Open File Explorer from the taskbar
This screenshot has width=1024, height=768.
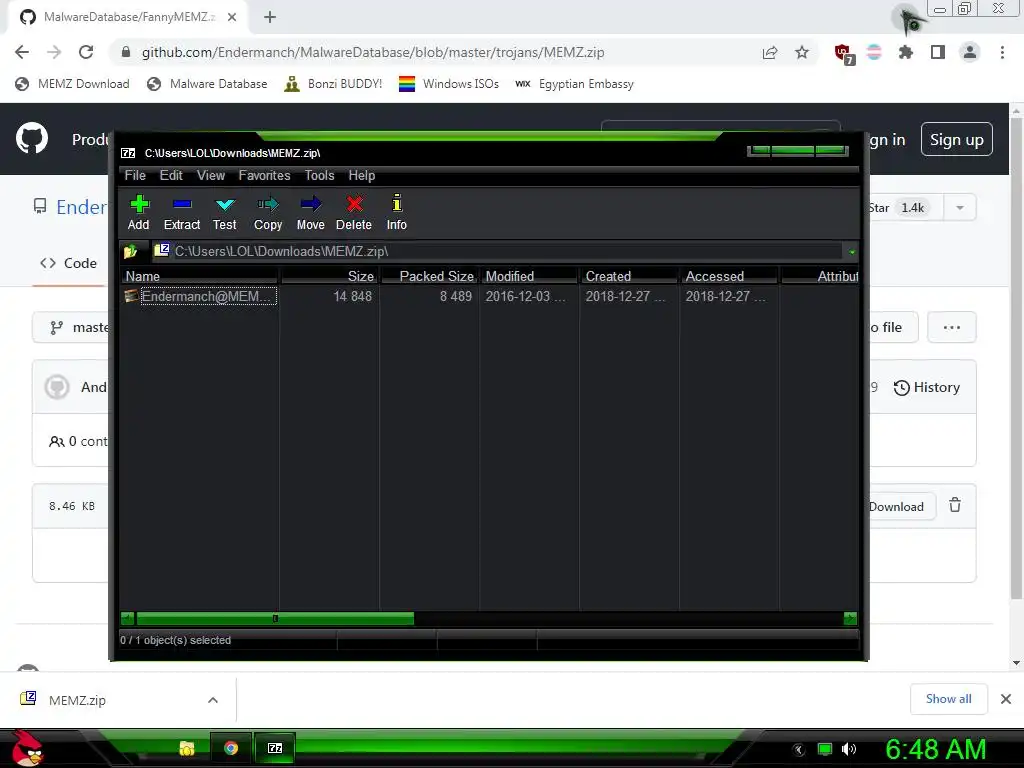click(x=187, y=748)
